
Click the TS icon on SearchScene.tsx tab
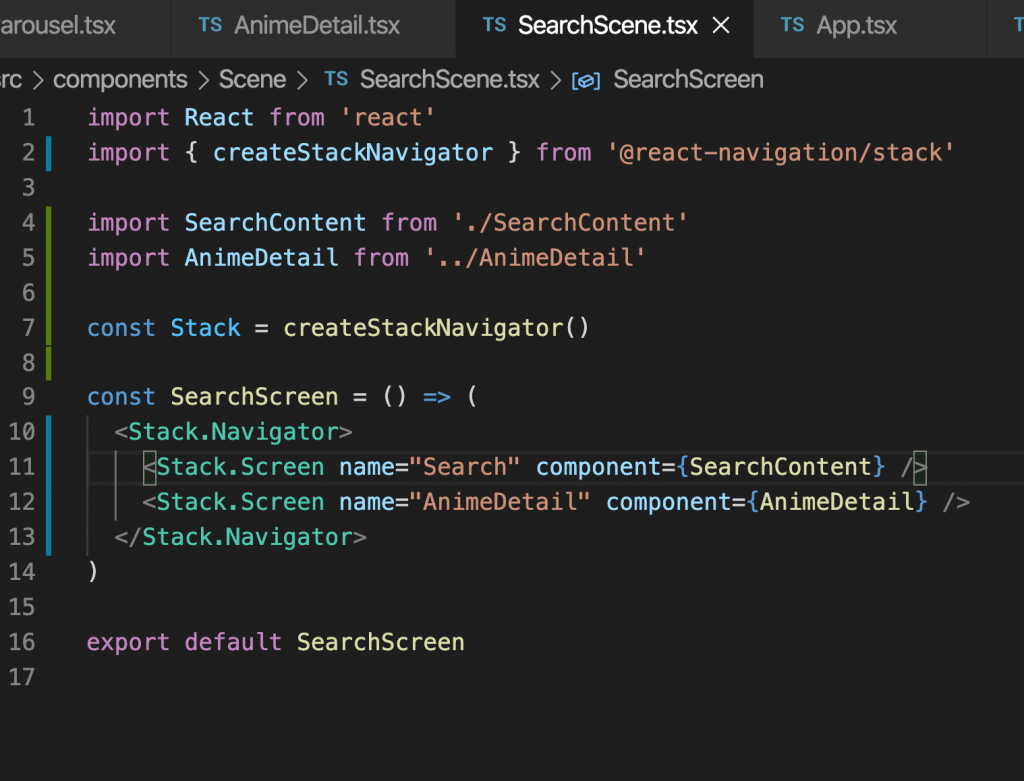(x=494, y=26)
